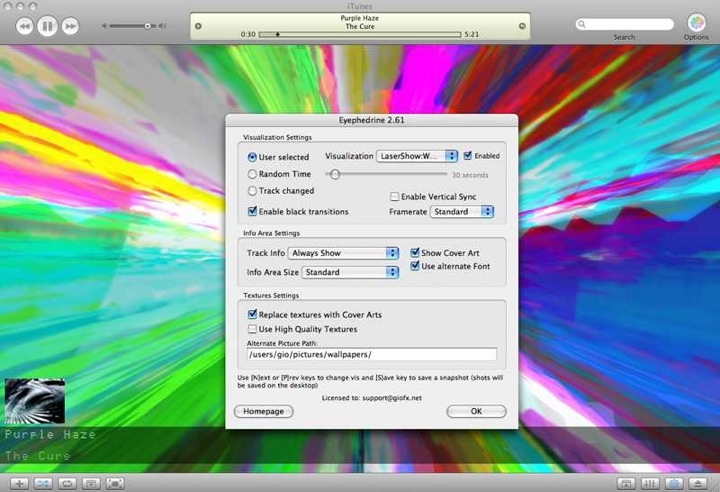Toggle the Enabled checkbox
This screenshot has width=720, height=492.
[x=468, y=156]
